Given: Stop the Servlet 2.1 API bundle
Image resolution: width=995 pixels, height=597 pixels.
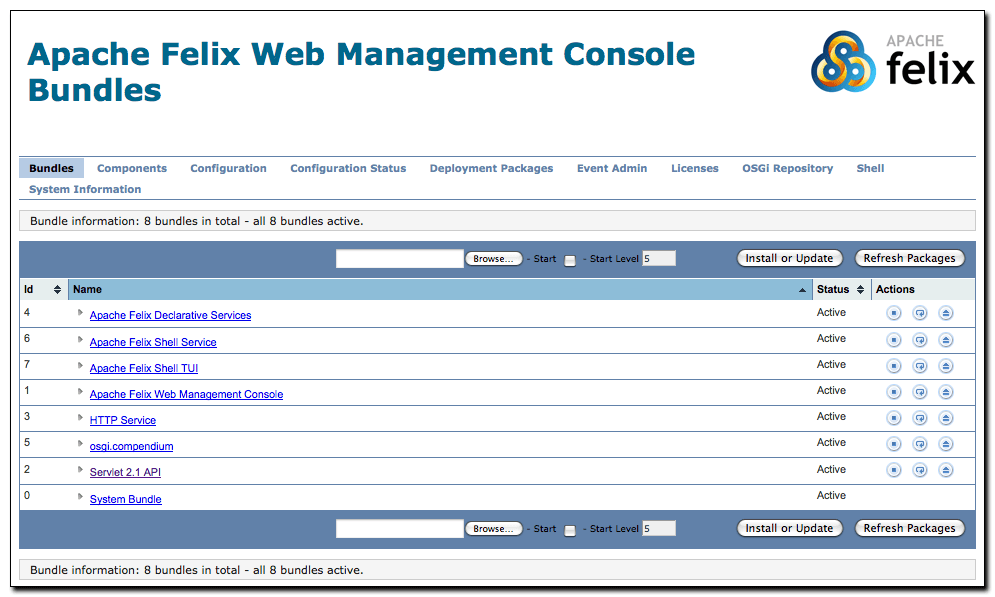Looking at the screenshot, I should pos(893,470).
